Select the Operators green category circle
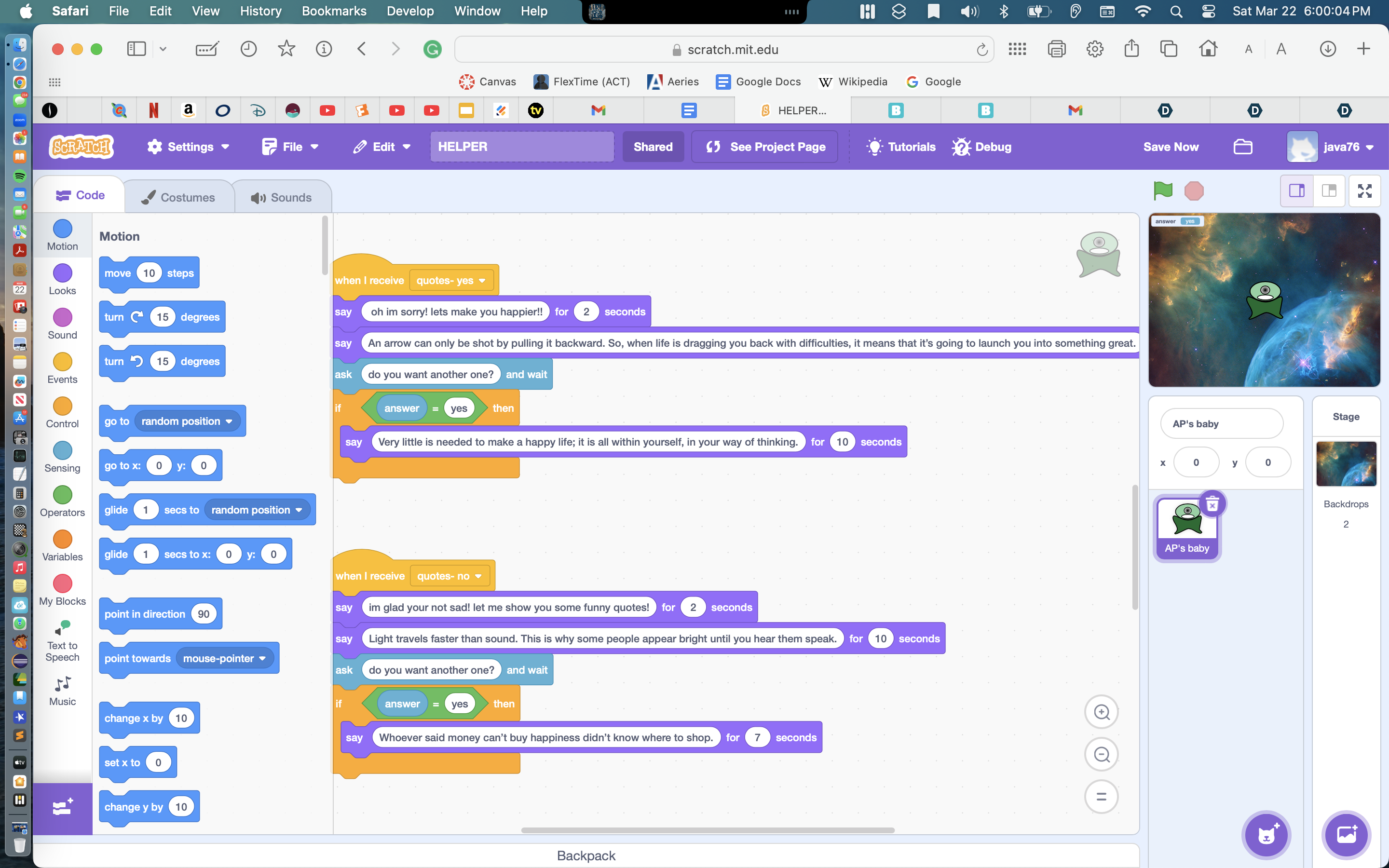1389x868 pixels. pos(62,495)
